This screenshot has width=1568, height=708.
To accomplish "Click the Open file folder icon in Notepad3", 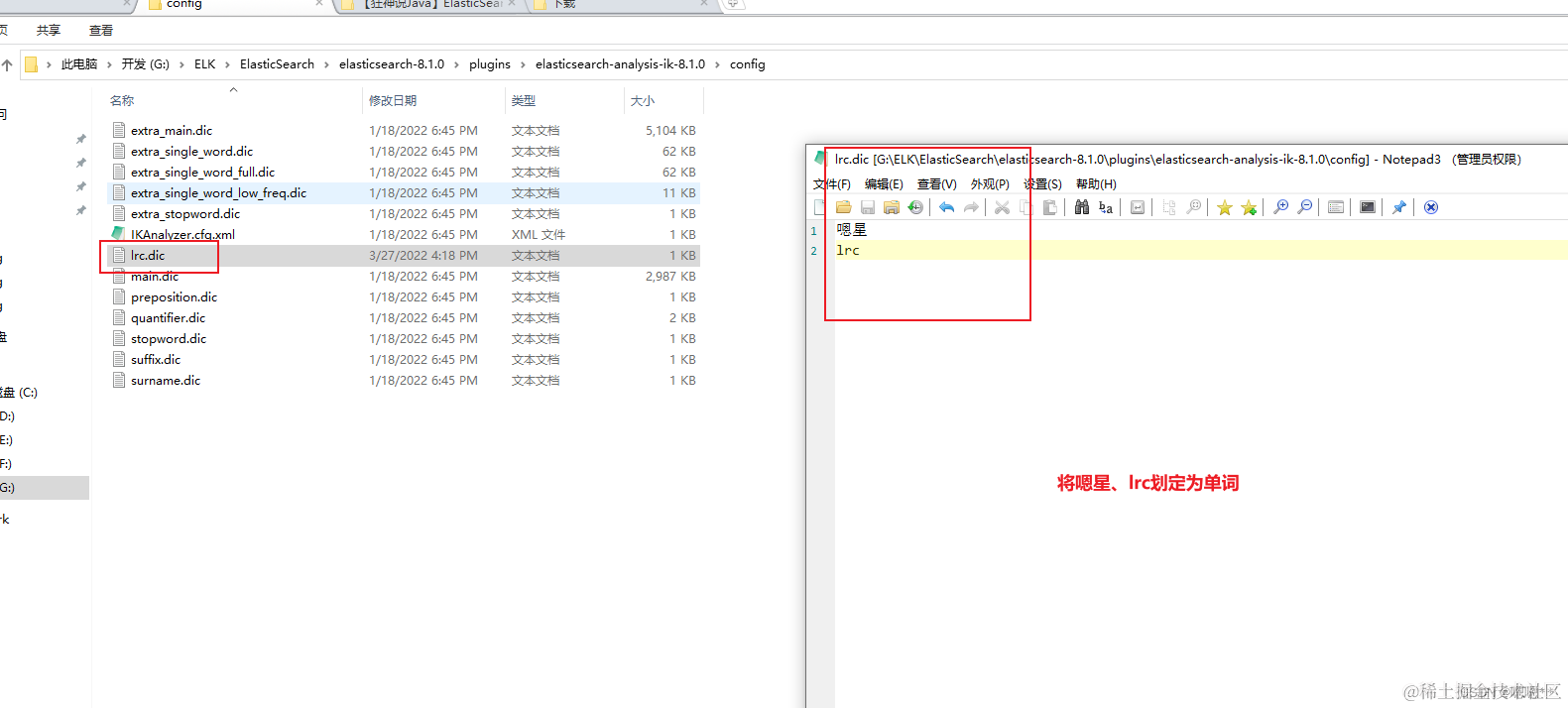I will point(844,207).
